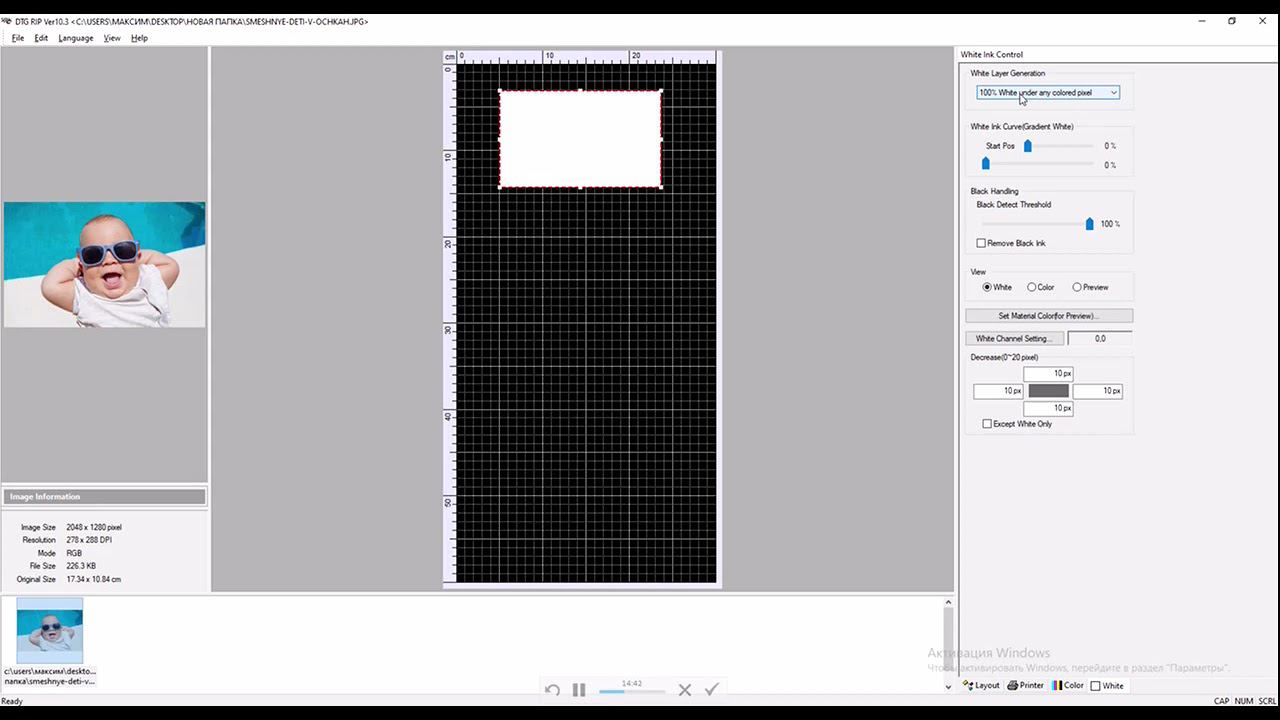Screen dimensions: 1280x720
Task: Click the White Channel Setting button
Action: pyautogui.click(x=1014, y=339)
